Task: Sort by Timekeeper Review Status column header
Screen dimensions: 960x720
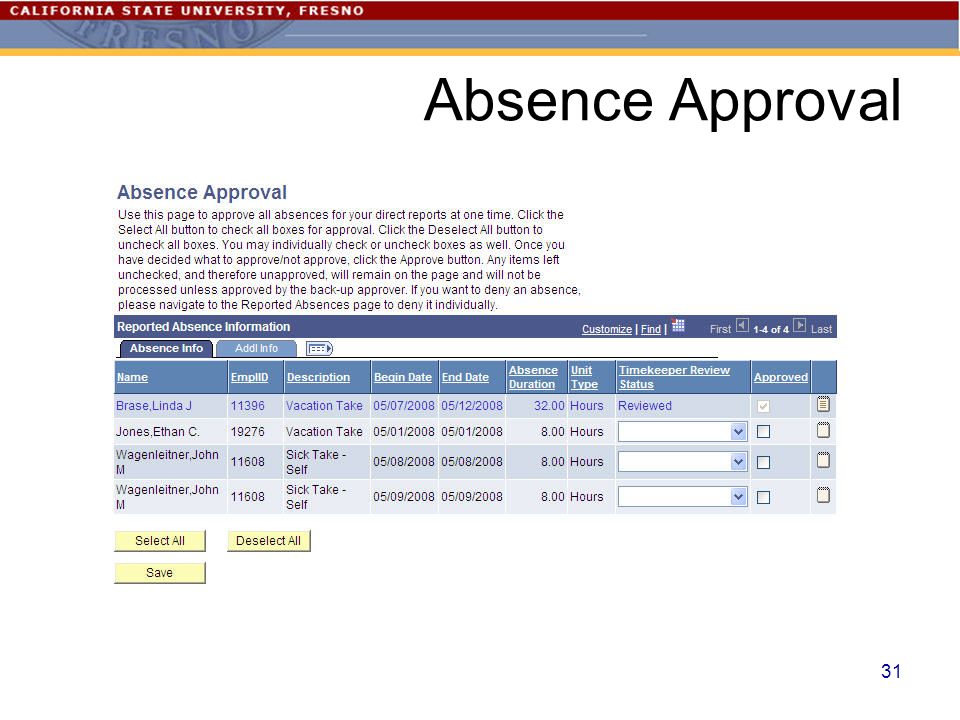Action: pyautogui.click(x=674, y=377)
